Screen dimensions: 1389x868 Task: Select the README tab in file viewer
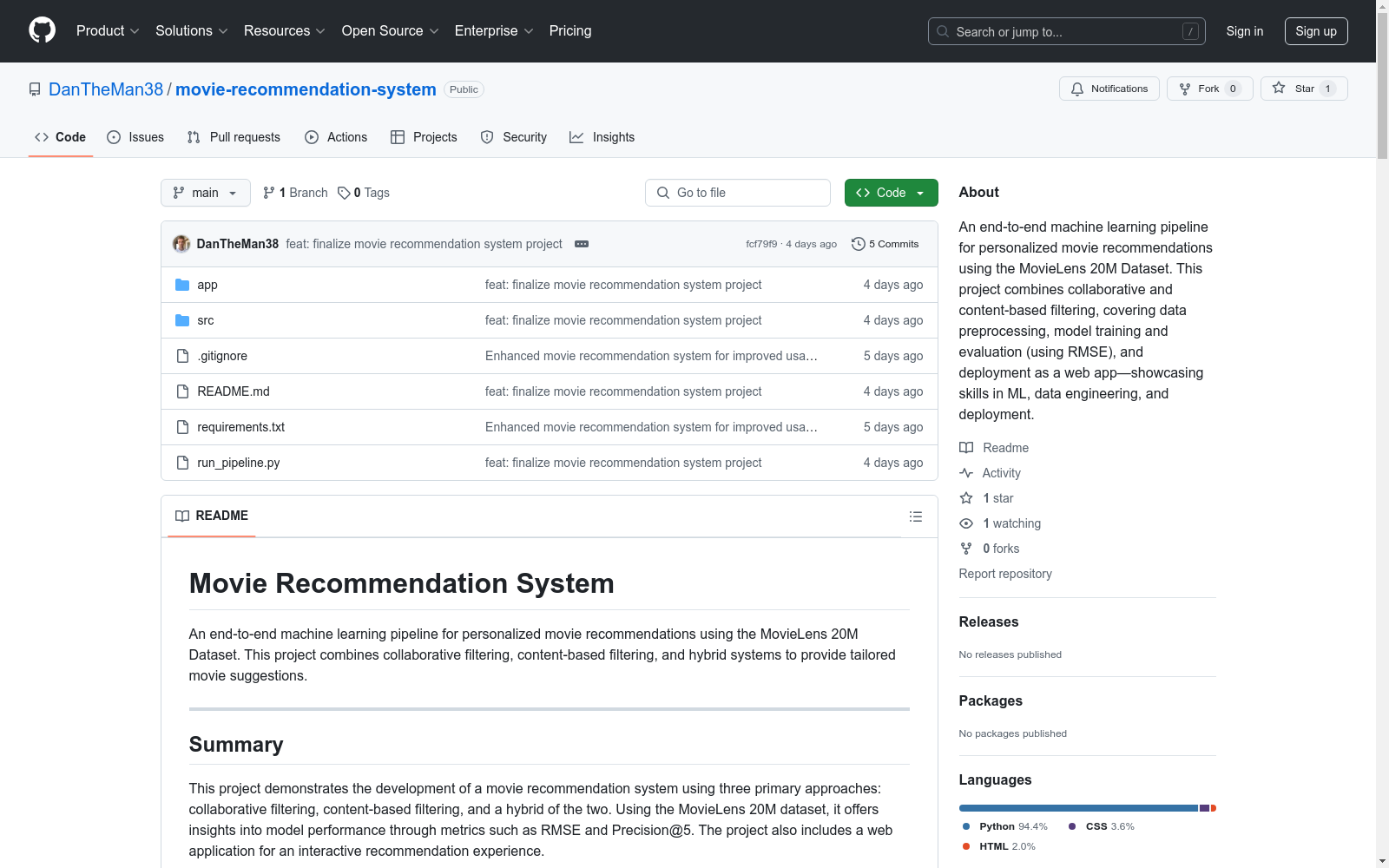(x=212, y=516)
